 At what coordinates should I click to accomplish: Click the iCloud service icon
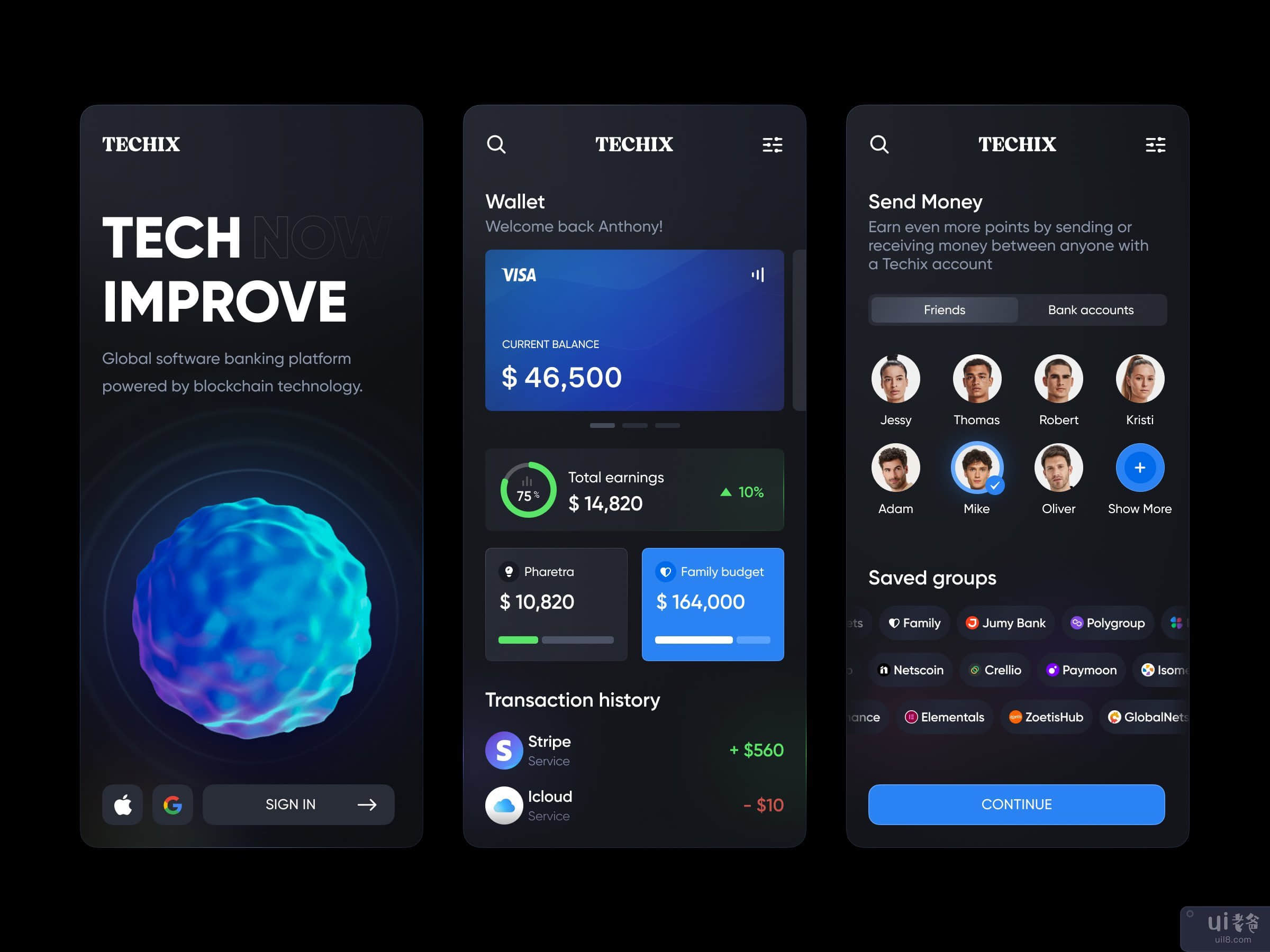coord(505,804)
